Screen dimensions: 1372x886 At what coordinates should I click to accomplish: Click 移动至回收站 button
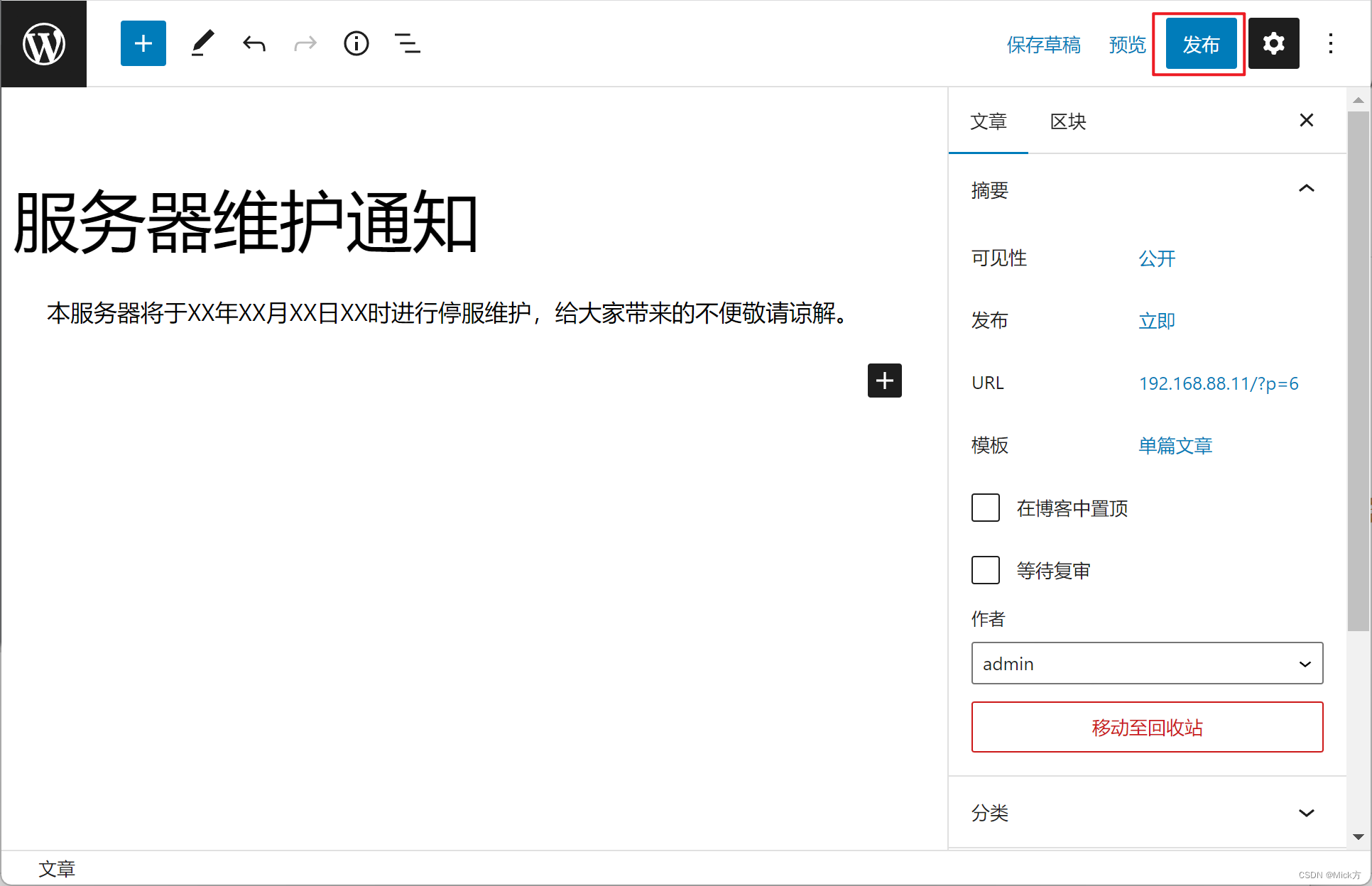coord(1148,727)
